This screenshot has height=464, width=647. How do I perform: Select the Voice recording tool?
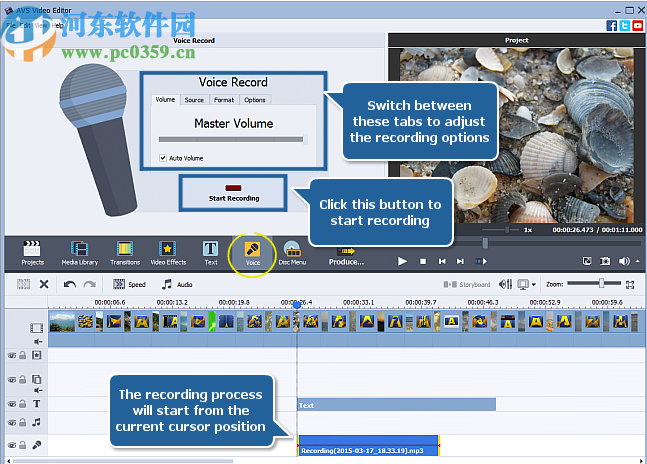point(253,254)
